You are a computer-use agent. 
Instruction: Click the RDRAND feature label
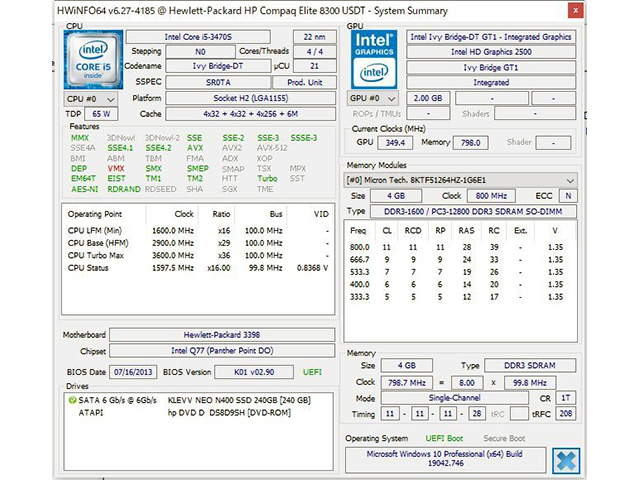(x=124, y=189)
